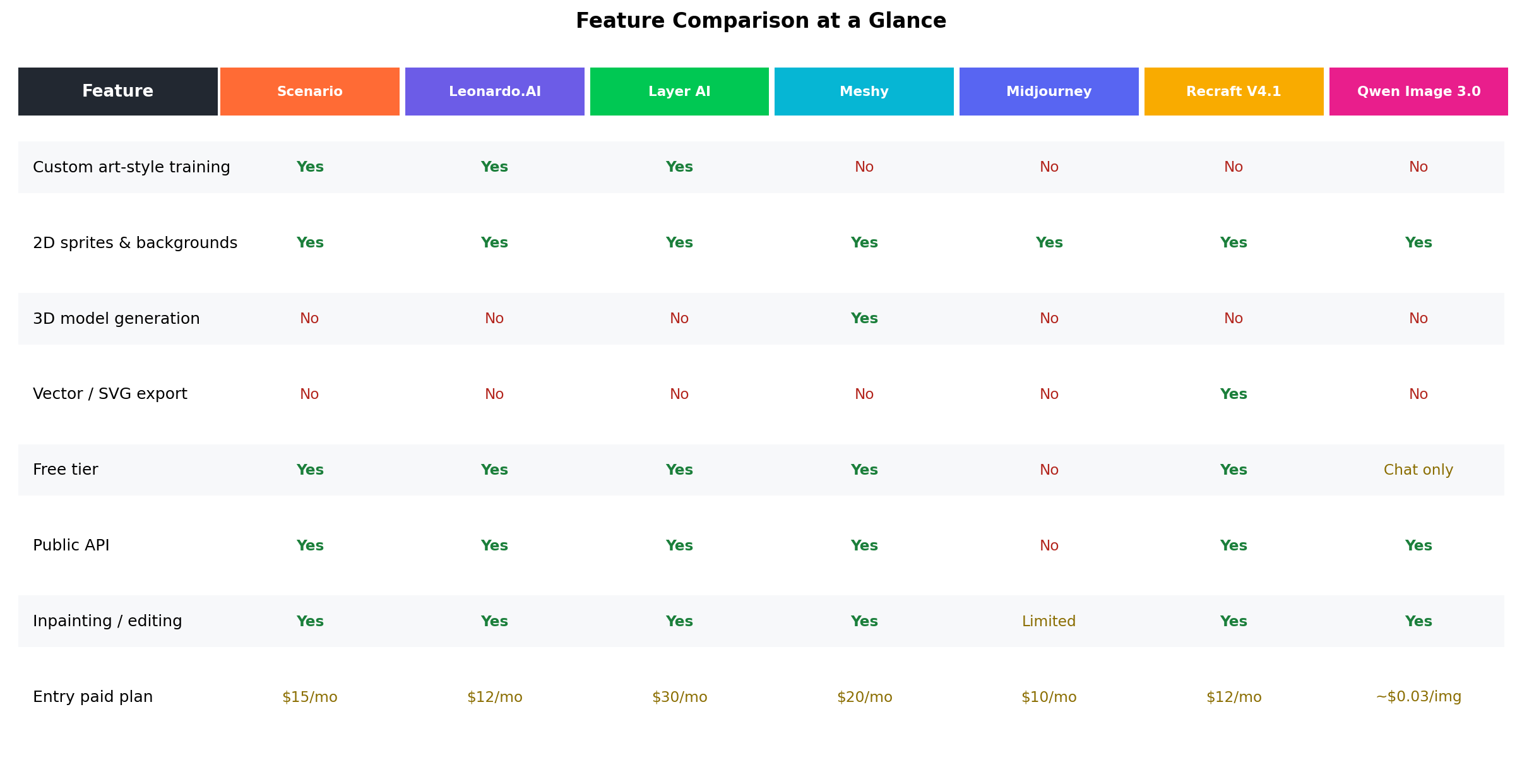Select Layer AI's Yes for Inpainting / editing
Image resolution: width=1522 pixels, height=784 pixels.
679,621
